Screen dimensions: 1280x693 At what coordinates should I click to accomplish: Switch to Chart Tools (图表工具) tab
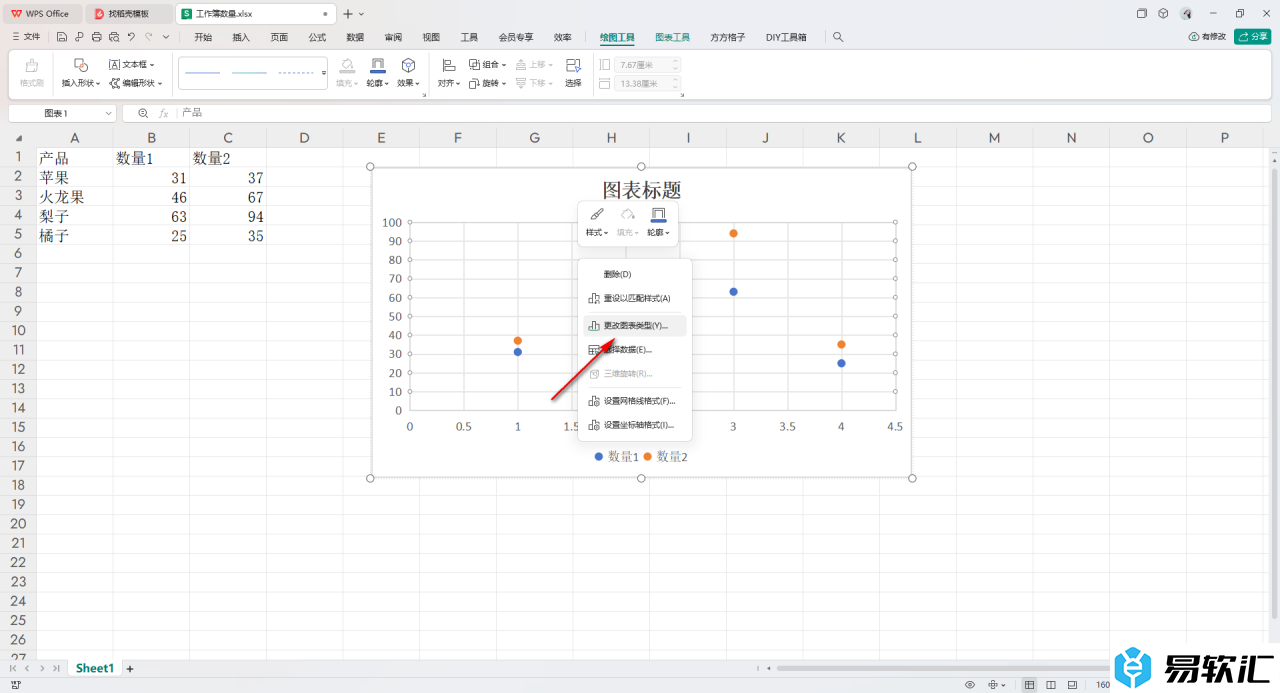click(x=672, y=37)
